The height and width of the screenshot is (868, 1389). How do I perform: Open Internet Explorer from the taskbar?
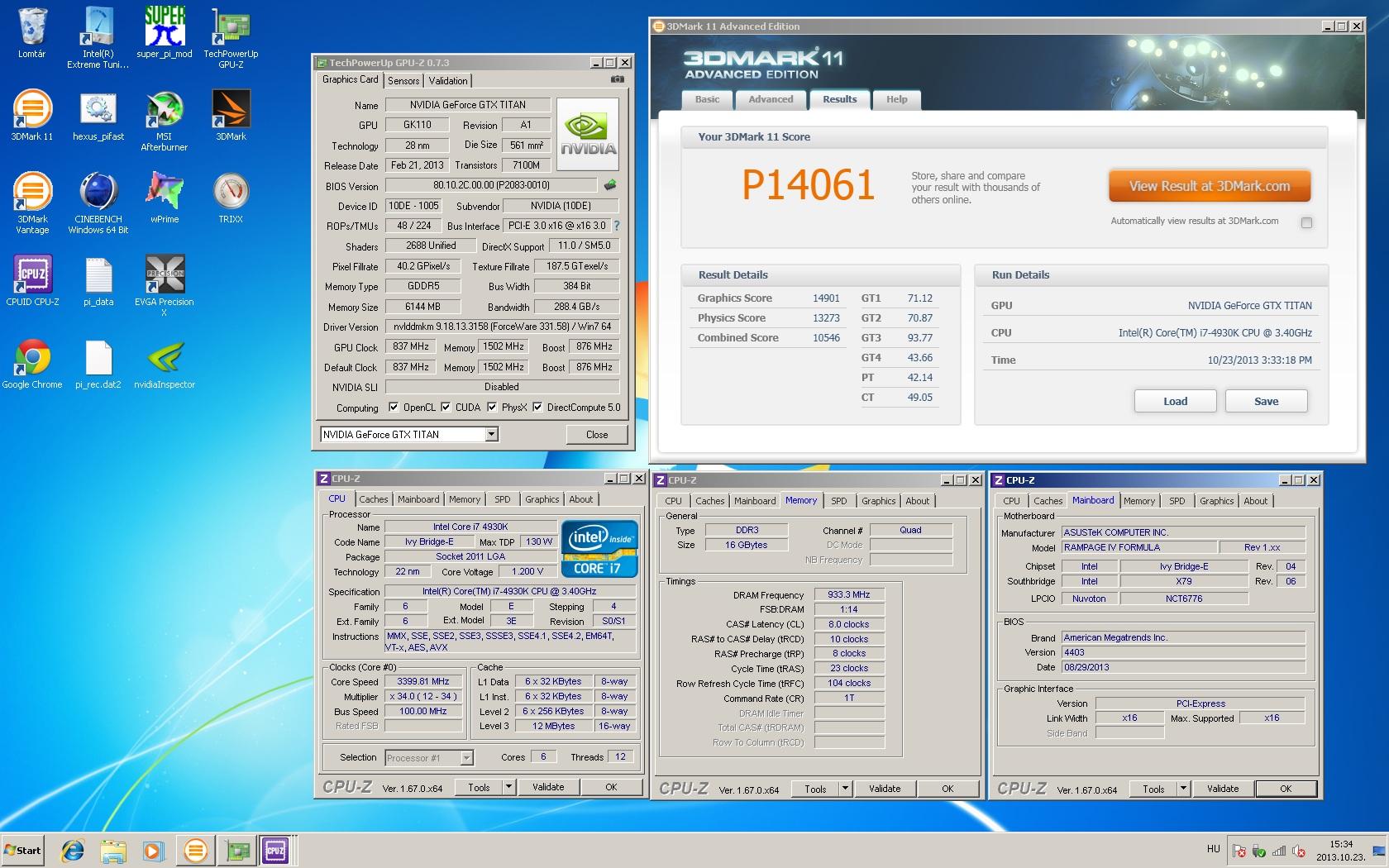click(74, 850)
